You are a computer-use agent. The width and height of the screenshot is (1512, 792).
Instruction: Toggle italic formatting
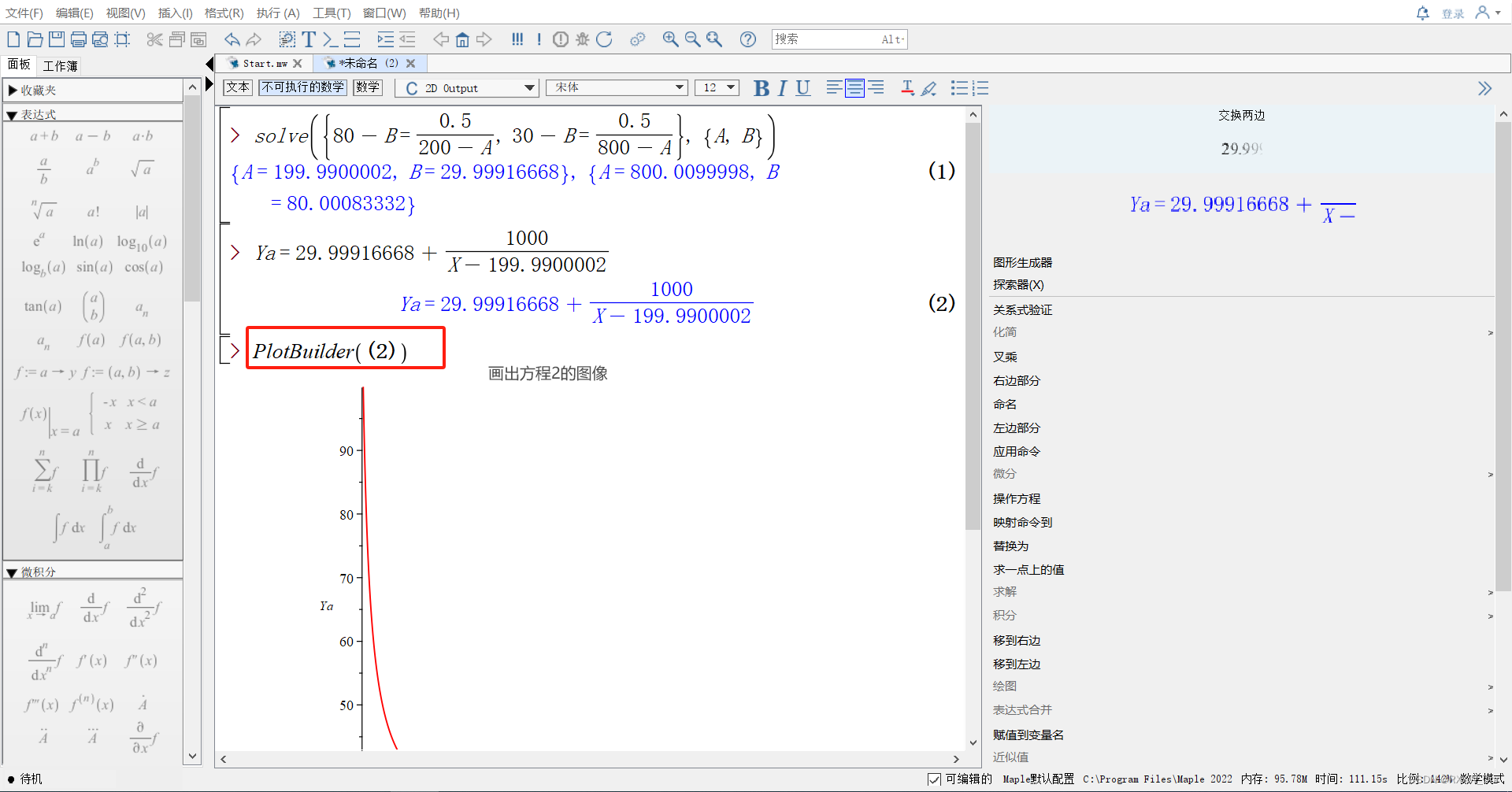(x=782, y=88)
